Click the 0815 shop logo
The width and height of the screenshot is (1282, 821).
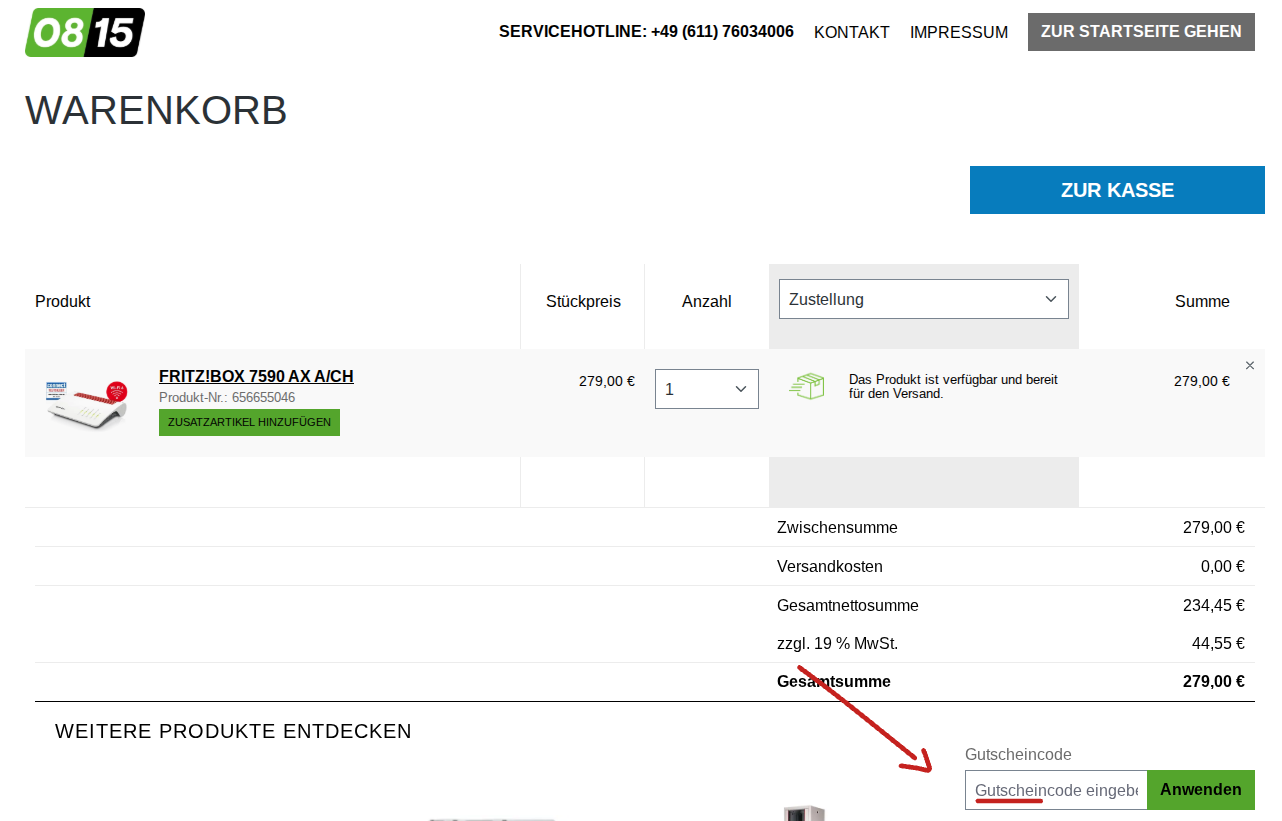[x=85, y=32]
